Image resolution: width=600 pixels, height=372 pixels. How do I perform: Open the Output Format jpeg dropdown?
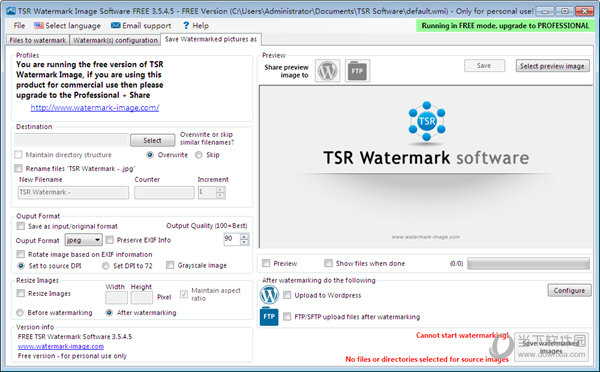(x=83, y=240)
